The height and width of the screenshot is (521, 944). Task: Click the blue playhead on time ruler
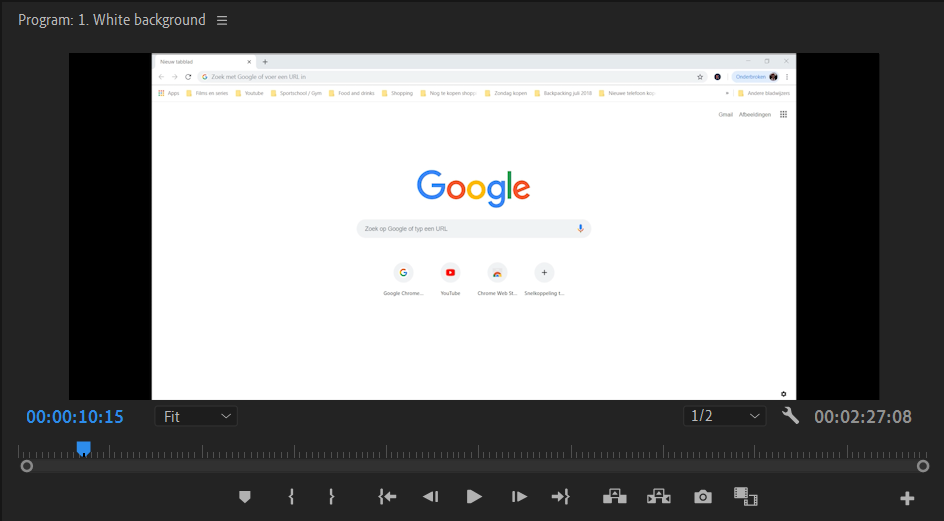click(84, 449)
